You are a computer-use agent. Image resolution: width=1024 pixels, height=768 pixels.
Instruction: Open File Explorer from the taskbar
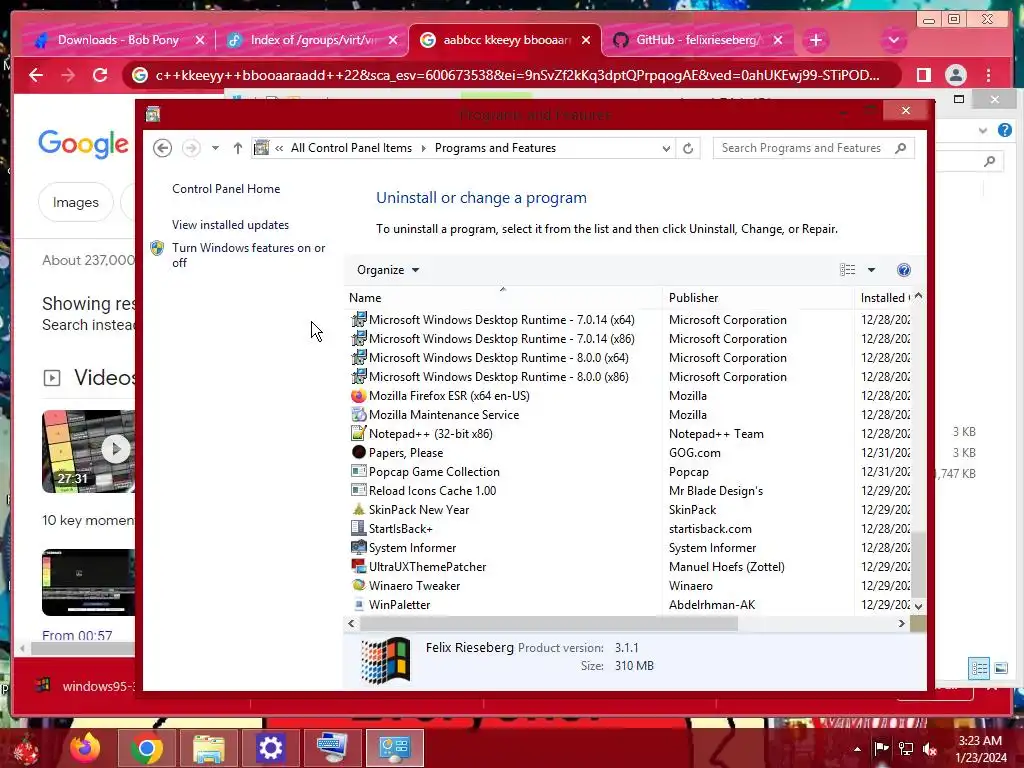(209, 748)
